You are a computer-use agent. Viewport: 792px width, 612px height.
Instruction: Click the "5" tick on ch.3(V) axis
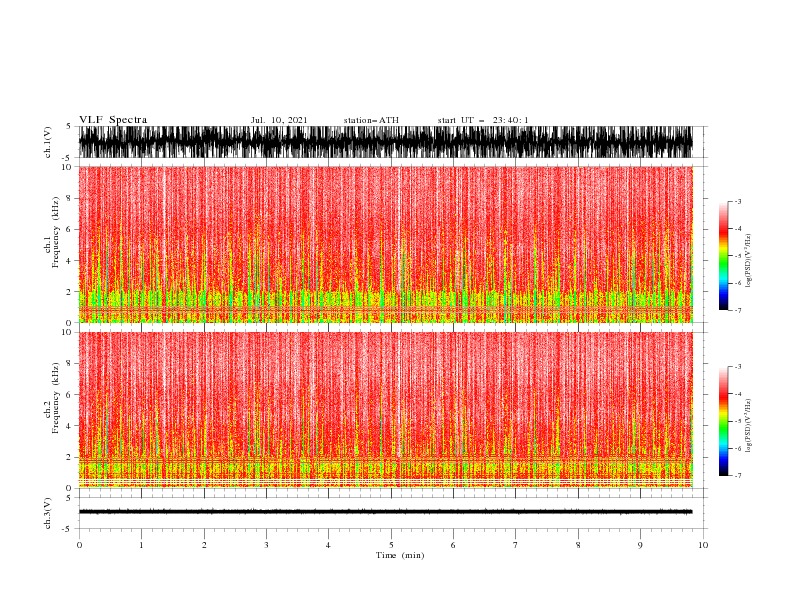pos(69,498)
